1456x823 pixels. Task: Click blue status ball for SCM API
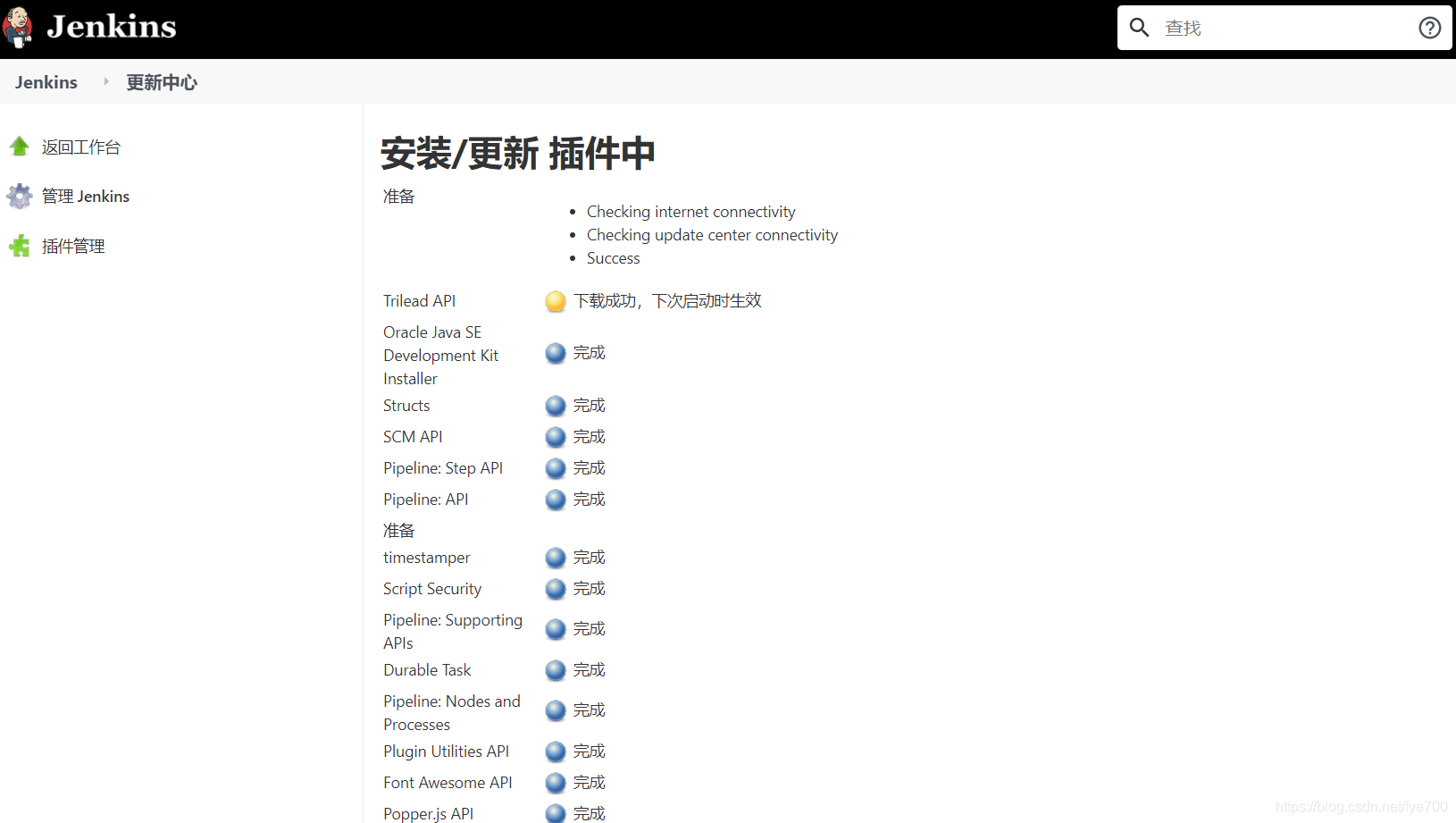556,438
